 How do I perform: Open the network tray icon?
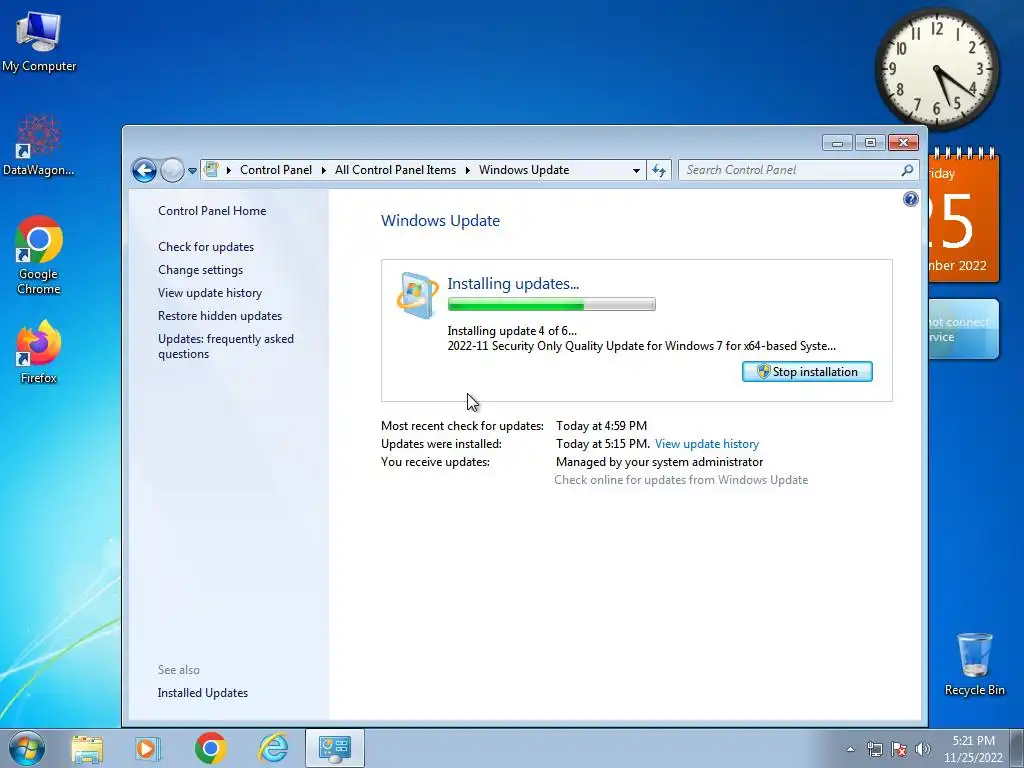[874, 749]
